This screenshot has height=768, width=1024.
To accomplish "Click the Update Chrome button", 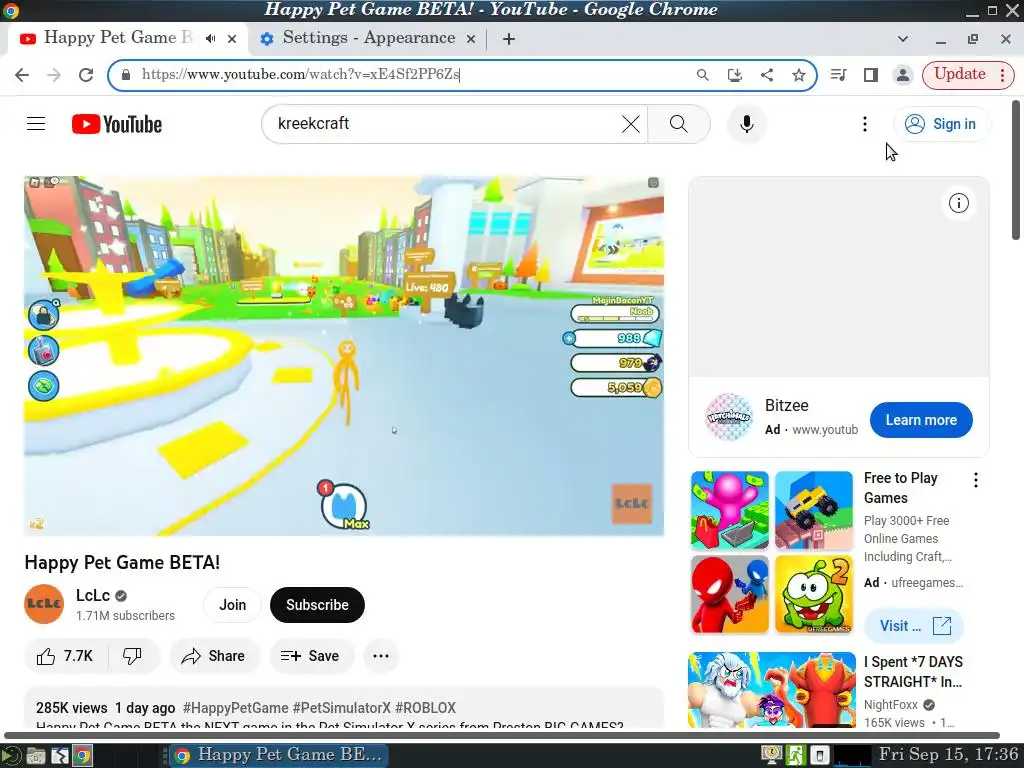I will coord(959,74).
